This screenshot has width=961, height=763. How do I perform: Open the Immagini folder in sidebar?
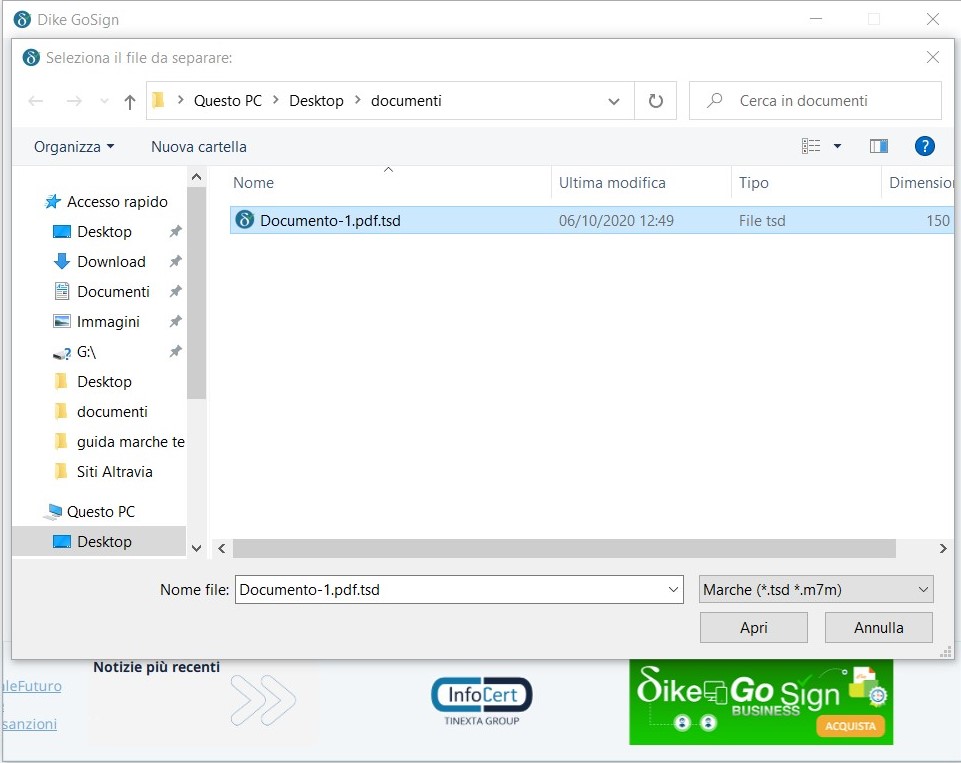pyautogui.click(x=108, y=321)
